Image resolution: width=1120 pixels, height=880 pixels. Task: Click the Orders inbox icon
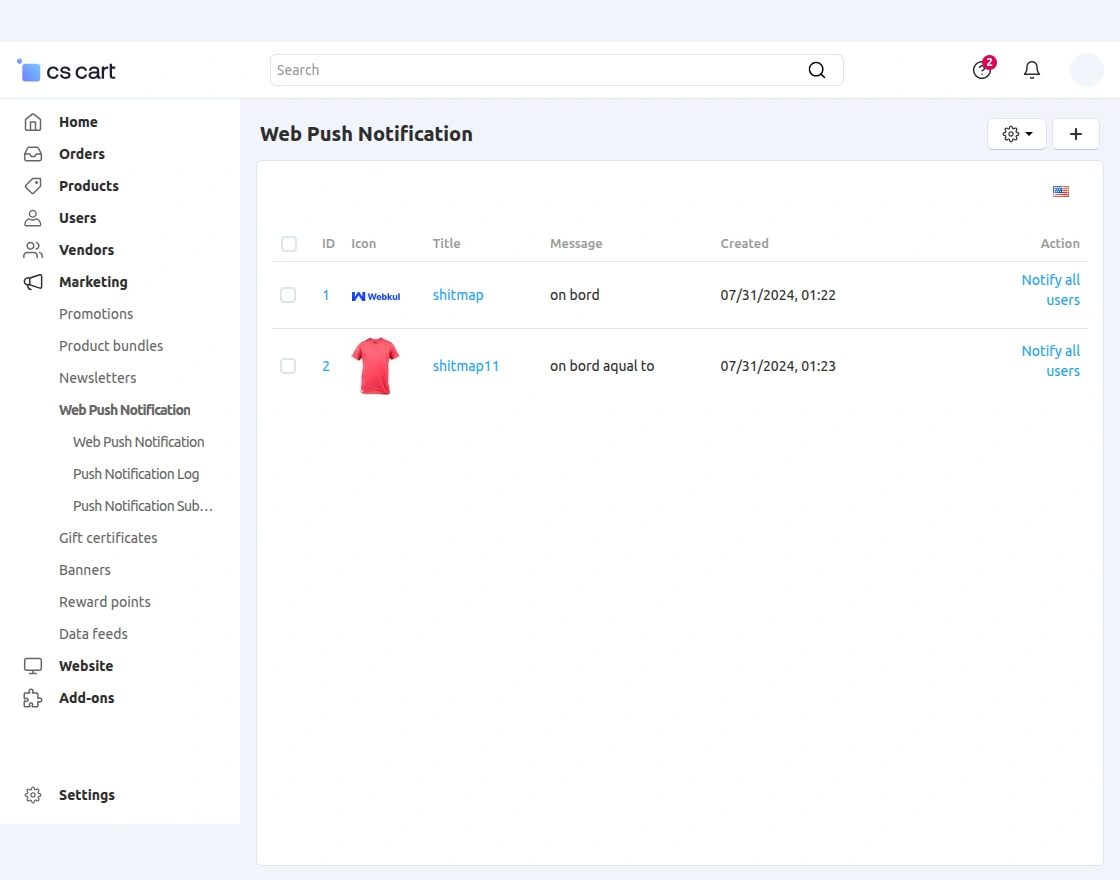click(33, 154)
